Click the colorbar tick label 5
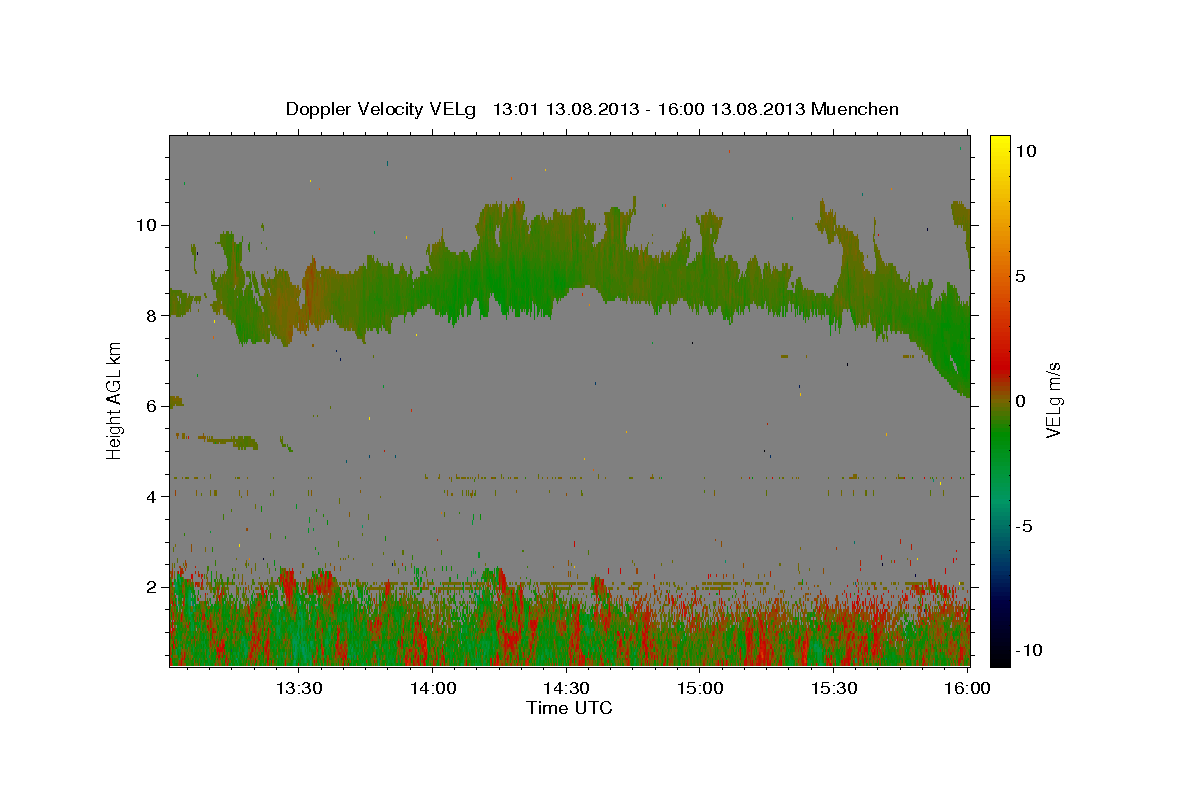Screen dimensions: 1200x800 [1020, 276]
